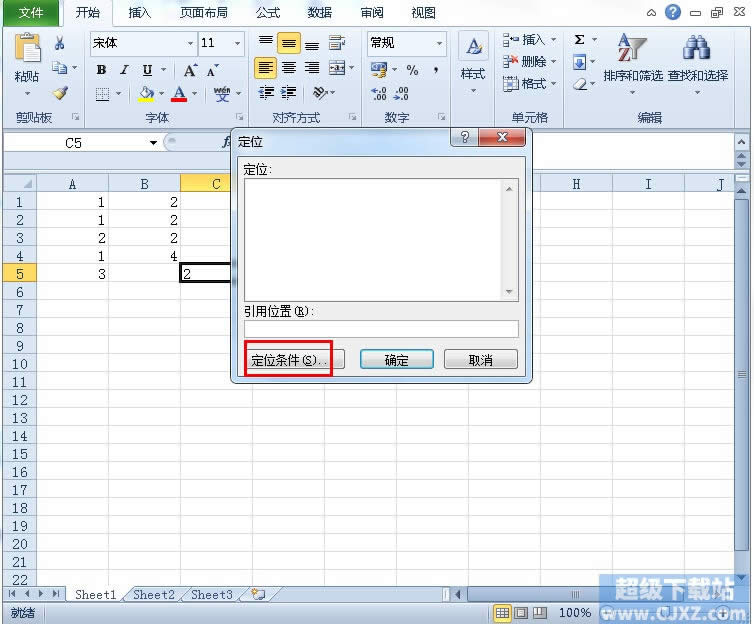Center text horizontally
Screen dimensions: 754x624
pos(289,68)
